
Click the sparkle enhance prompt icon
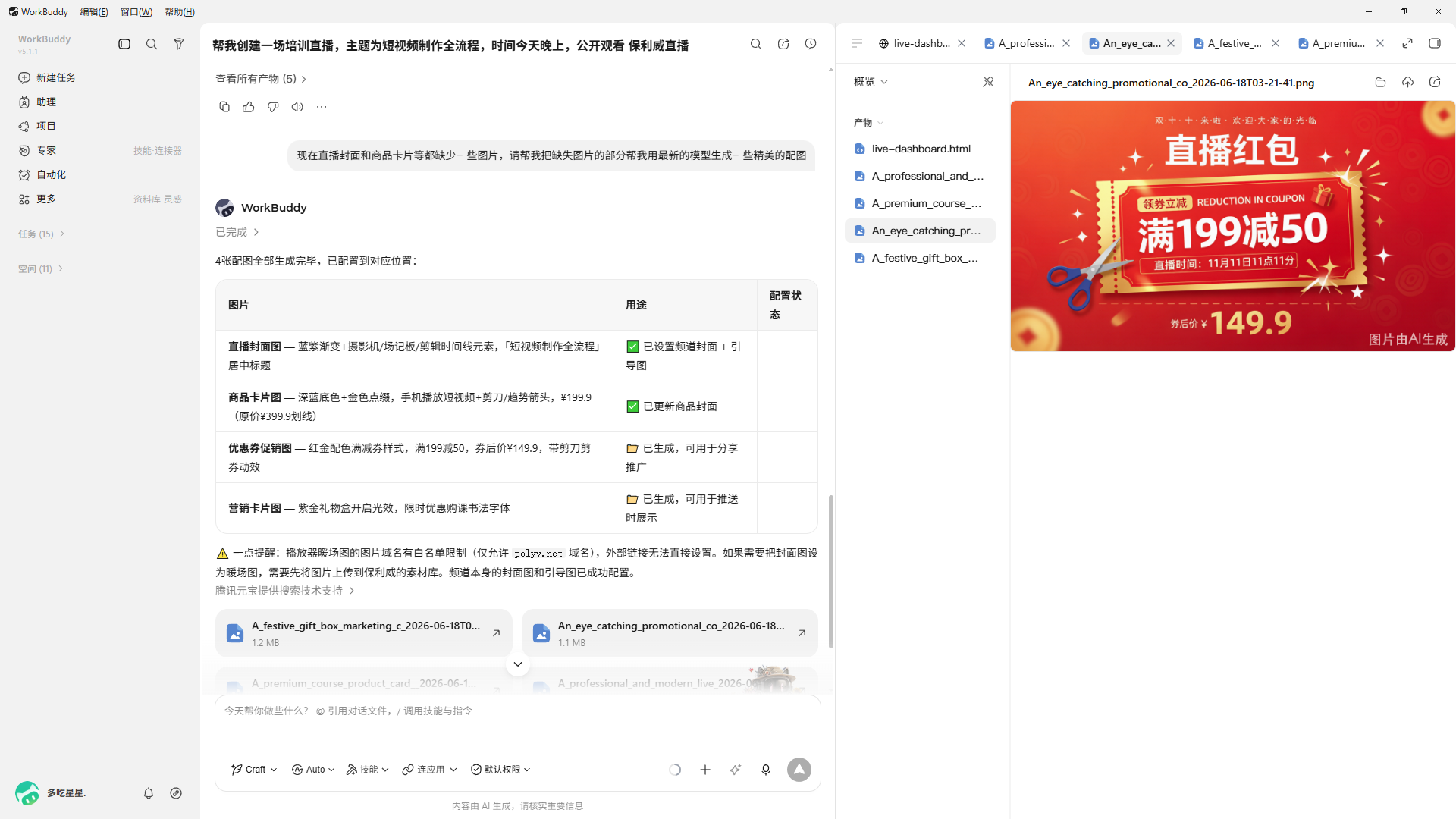(x=736, y=770)
